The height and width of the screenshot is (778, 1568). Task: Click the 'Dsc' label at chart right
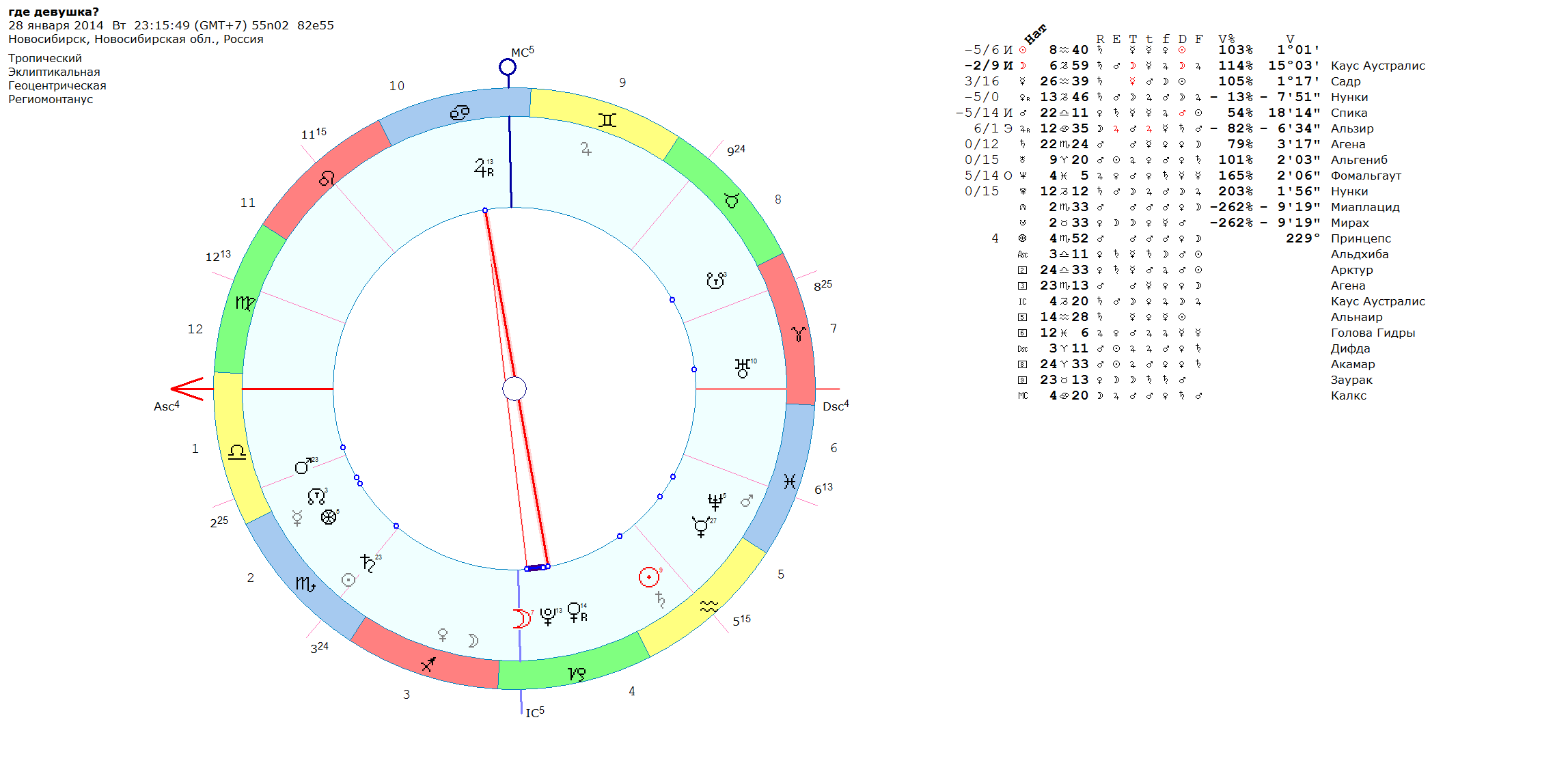coord(836,406)
